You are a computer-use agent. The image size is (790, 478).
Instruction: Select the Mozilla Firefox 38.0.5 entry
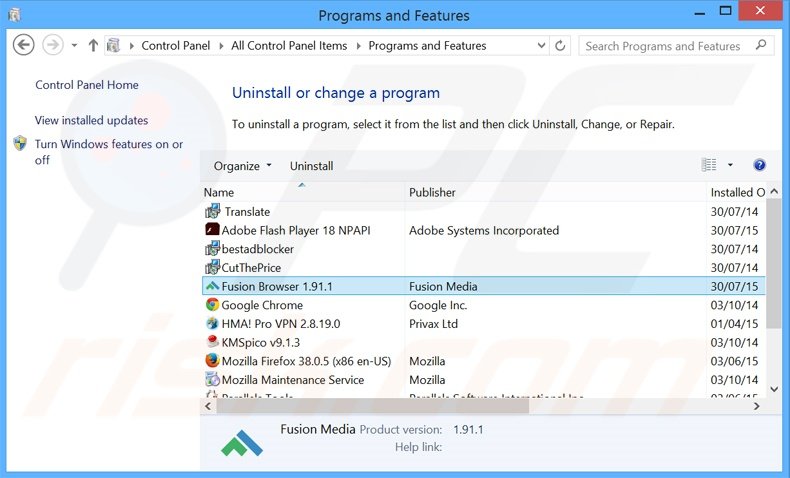pos(306,361)
